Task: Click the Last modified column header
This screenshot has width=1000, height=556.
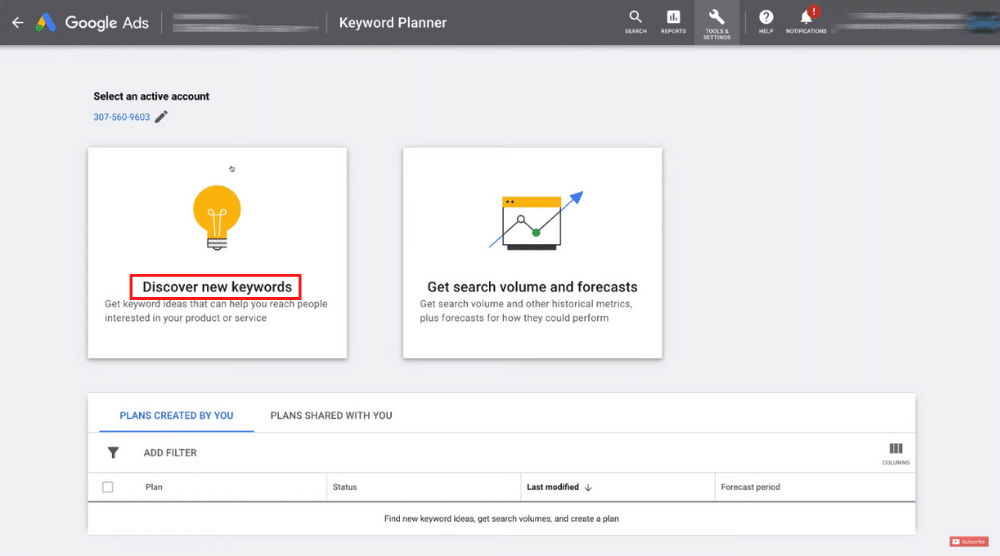Action: click(x=552, y=487)
